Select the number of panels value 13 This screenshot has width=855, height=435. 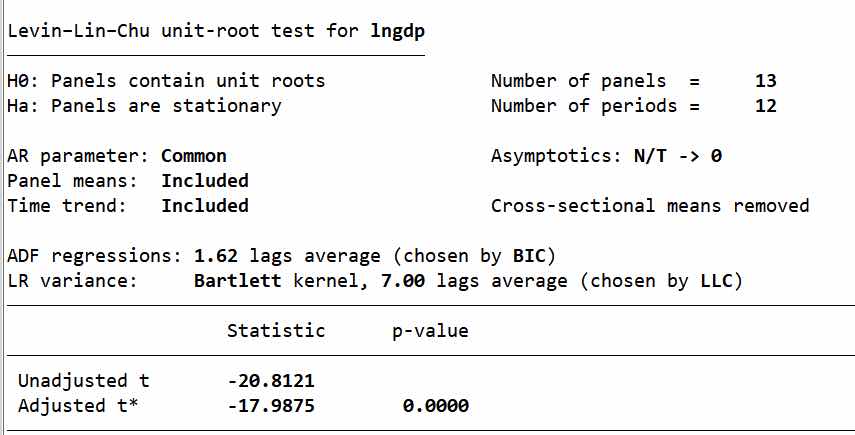pos(766,81)
